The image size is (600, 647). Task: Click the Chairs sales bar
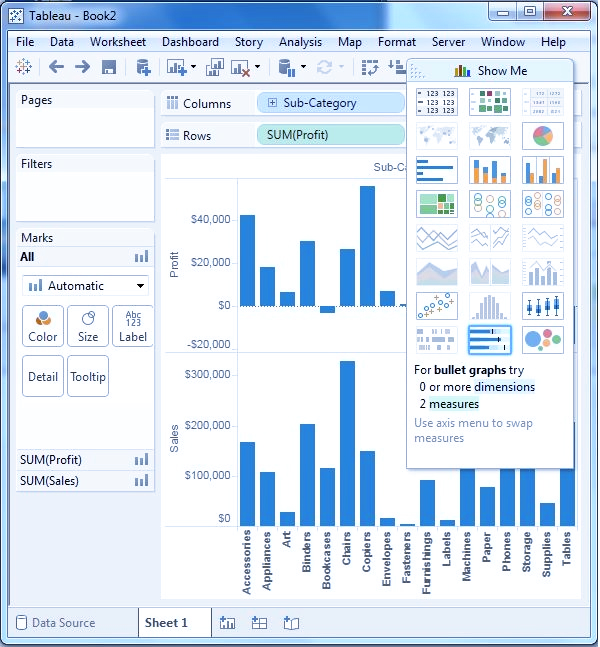(347, 444)
